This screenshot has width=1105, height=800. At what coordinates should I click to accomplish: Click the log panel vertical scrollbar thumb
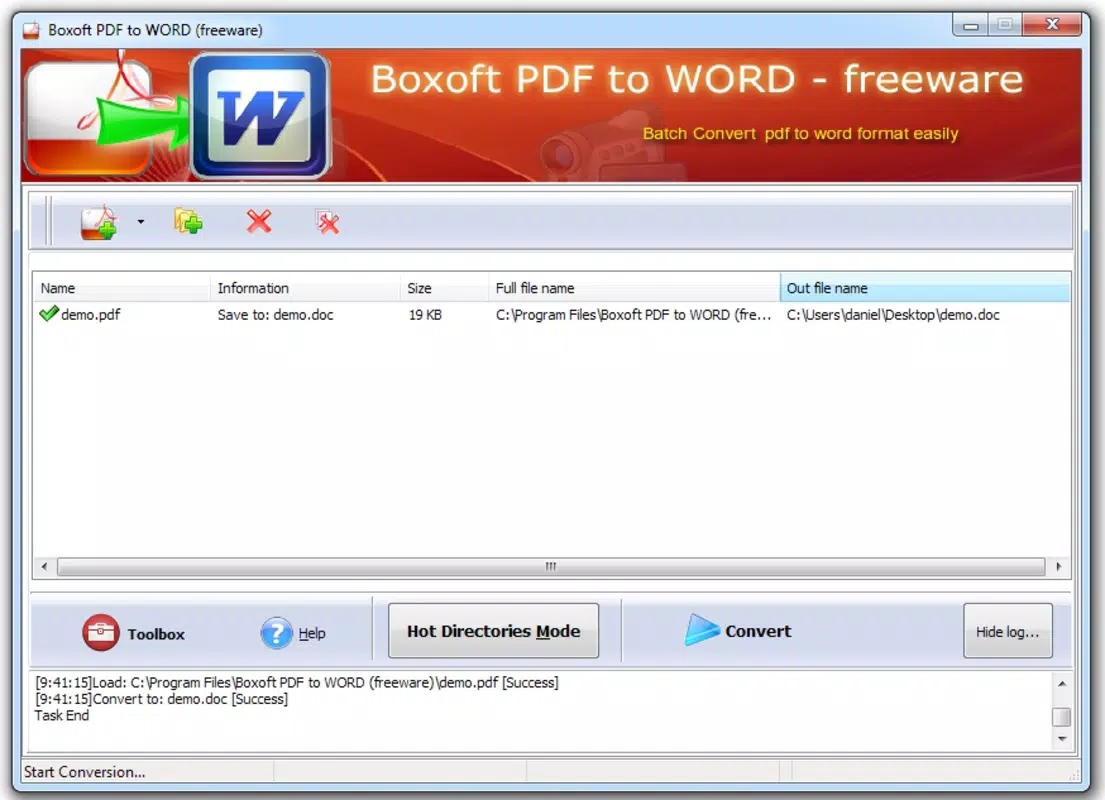[x=1061, y=717]
